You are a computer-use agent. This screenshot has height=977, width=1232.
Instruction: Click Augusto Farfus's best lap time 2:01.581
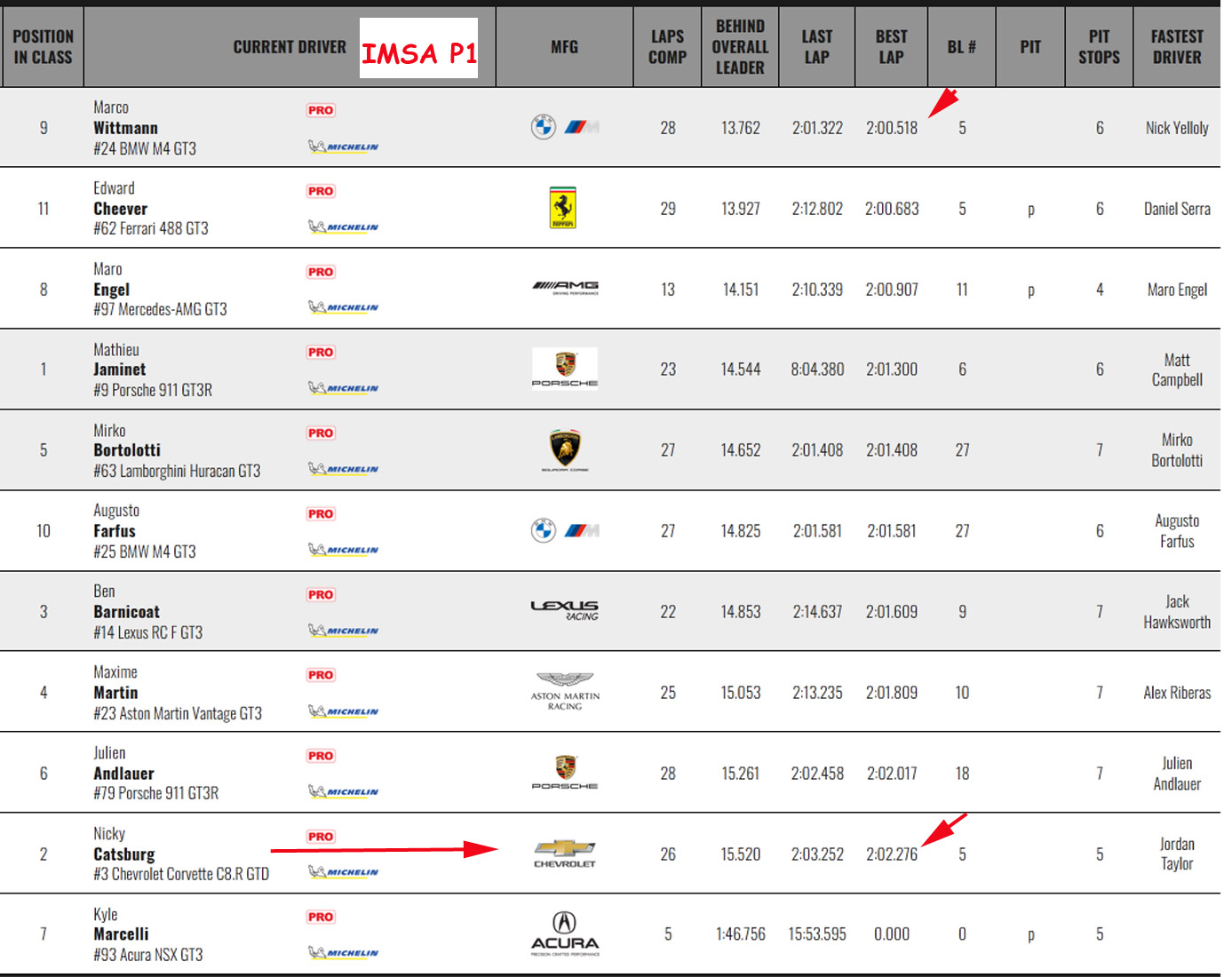tap(892, 531)
